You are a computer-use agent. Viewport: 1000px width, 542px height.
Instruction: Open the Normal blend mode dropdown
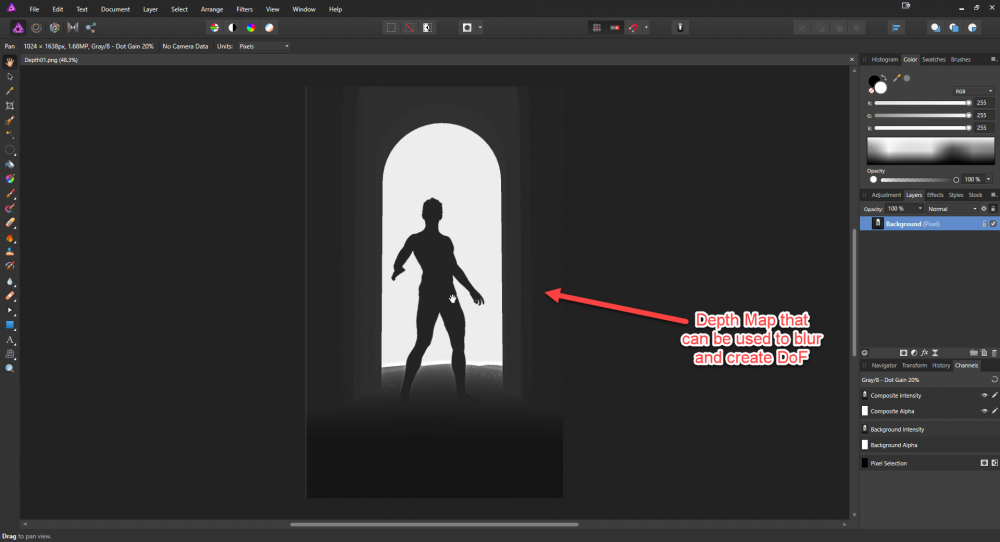(952, 209)
